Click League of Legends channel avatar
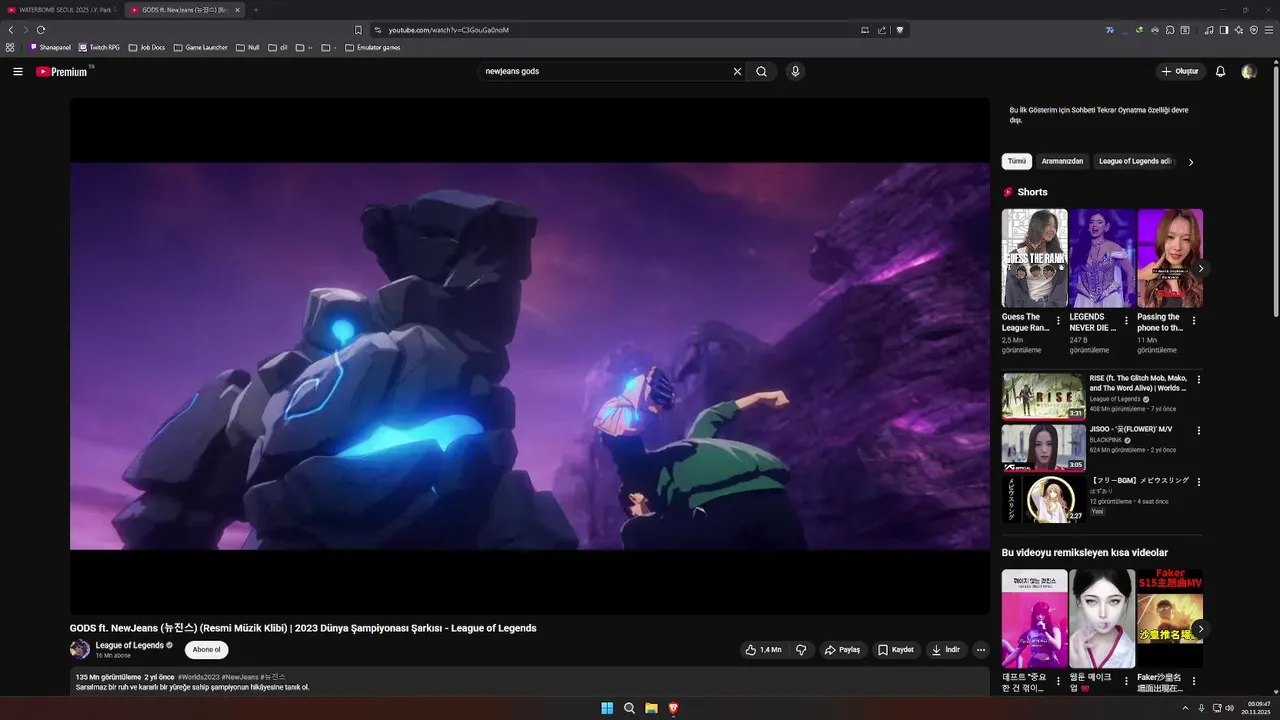The height and width of the screenshot is (720, 1280). tap(80, 649)
